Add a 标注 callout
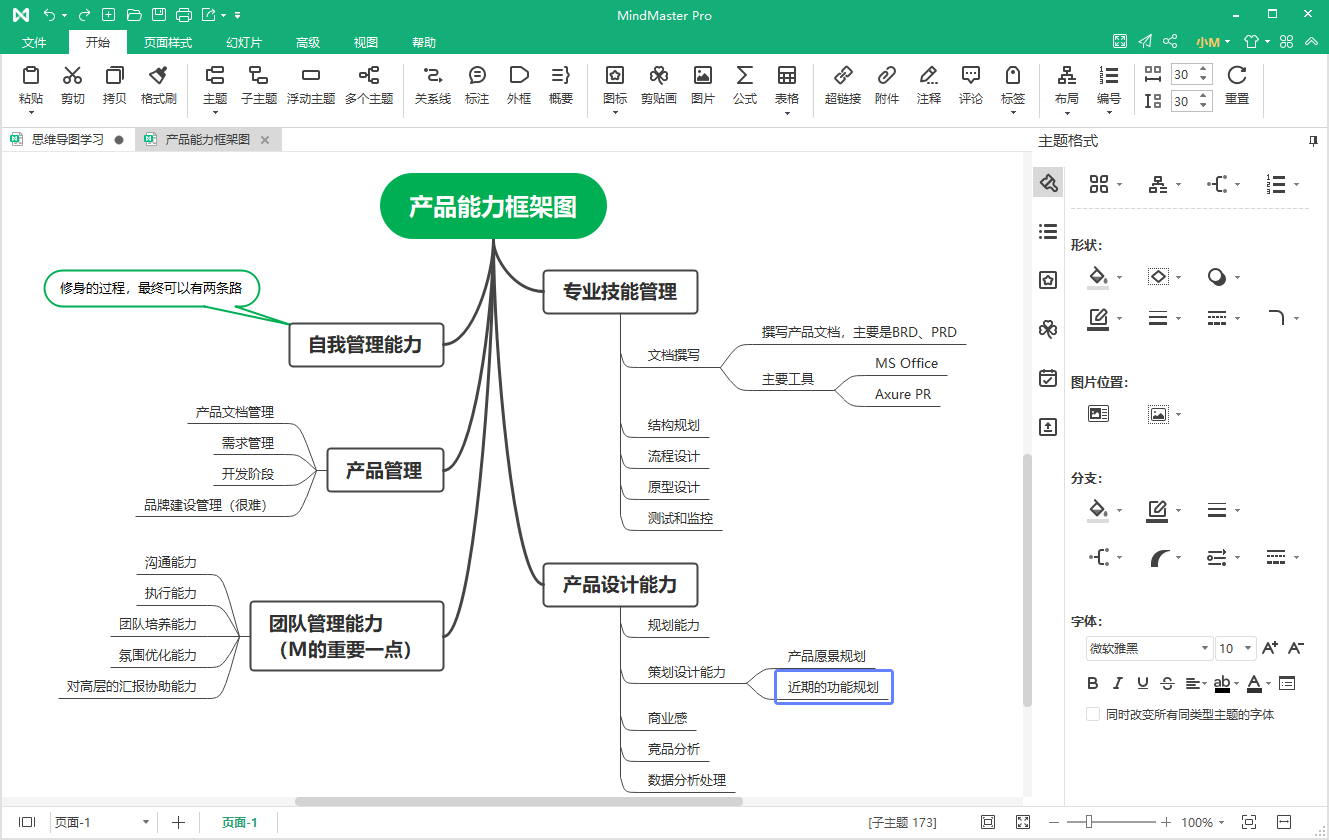 point(477,85)
